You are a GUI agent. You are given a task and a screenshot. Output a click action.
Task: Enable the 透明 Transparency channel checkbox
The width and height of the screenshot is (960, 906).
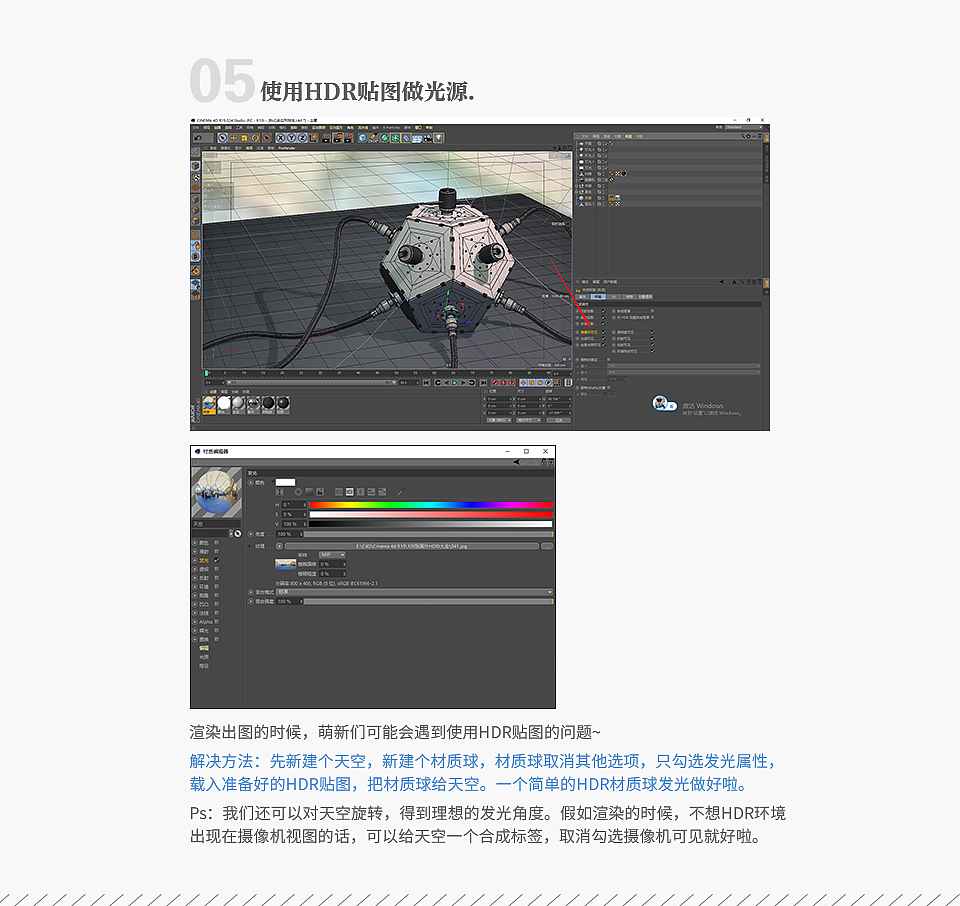pos(217,569)
